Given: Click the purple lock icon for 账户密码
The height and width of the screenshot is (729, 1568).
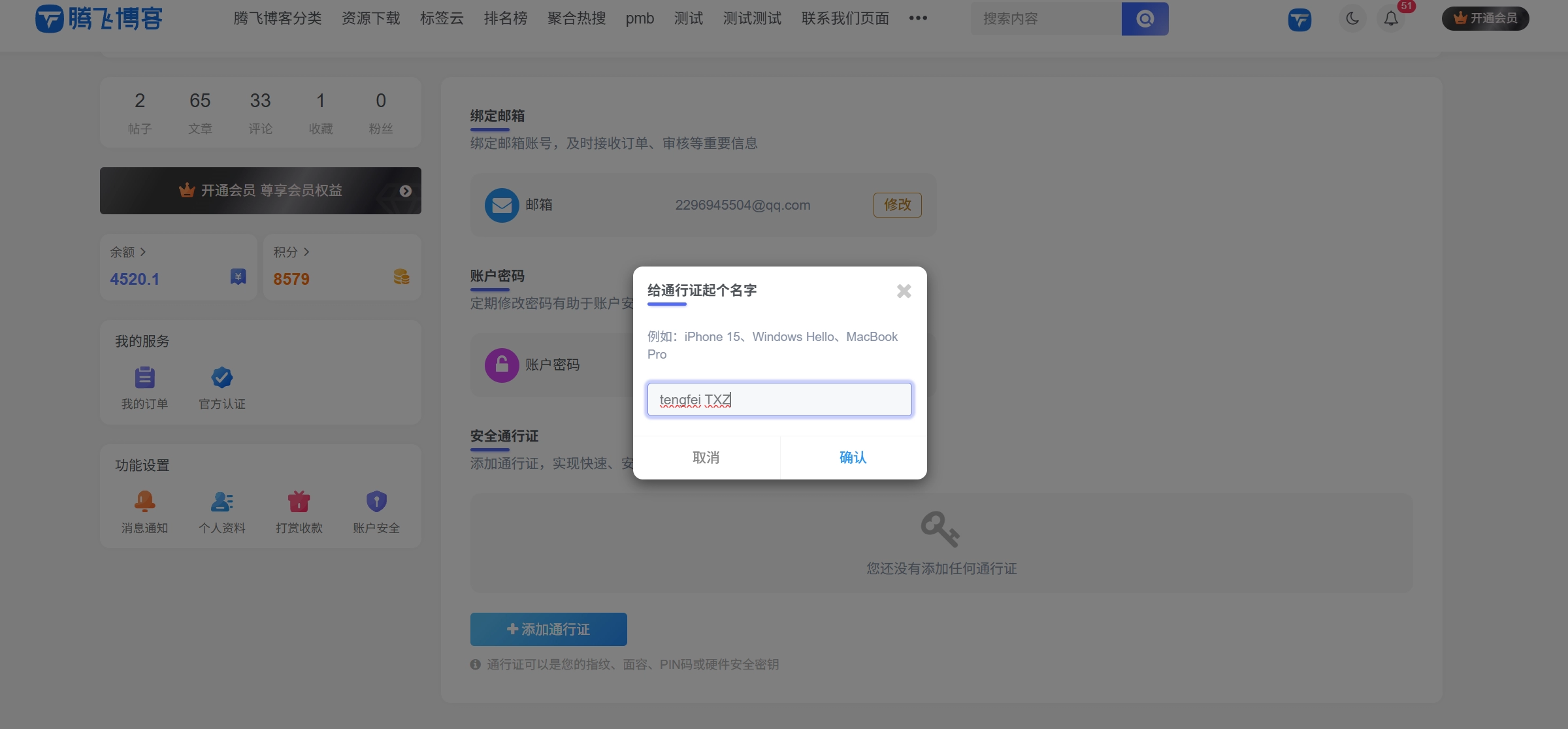Looking at the screenshot, I should coord(502,364).
